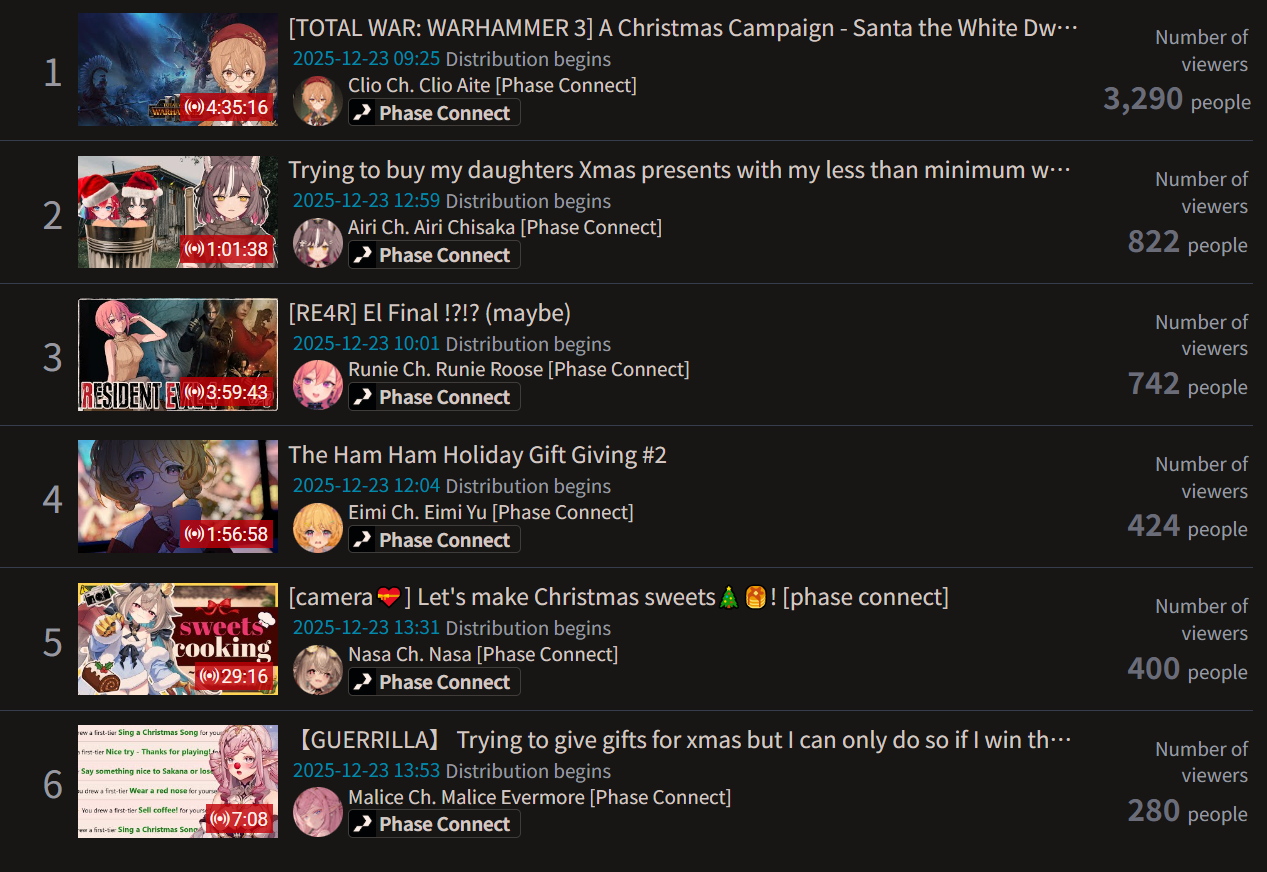Open title 'Trying to buy my daughters Xmas presents'
The height and width of the screenshot is (872, 1267).
(679, 170)
